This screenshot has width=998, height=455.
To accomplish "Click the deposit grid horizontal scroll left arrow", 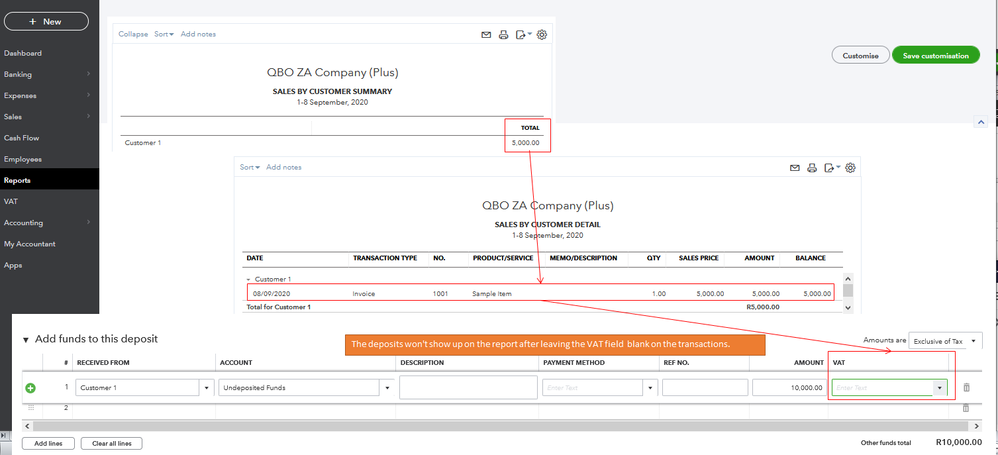I will [x=25, y=426].
